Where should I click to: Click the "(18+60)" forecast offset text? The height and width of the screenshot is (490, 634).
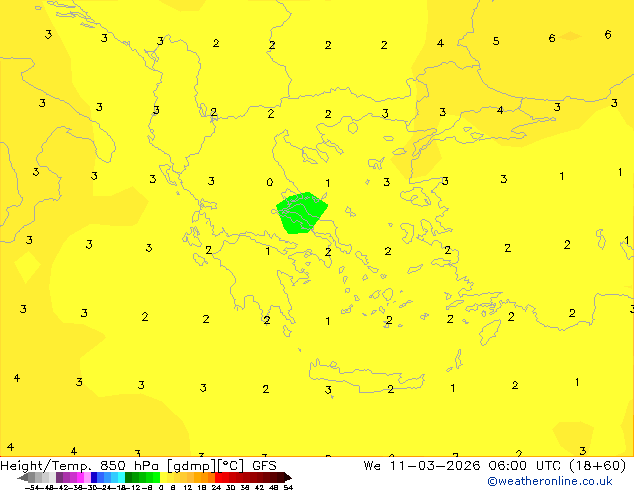[596, 465]
